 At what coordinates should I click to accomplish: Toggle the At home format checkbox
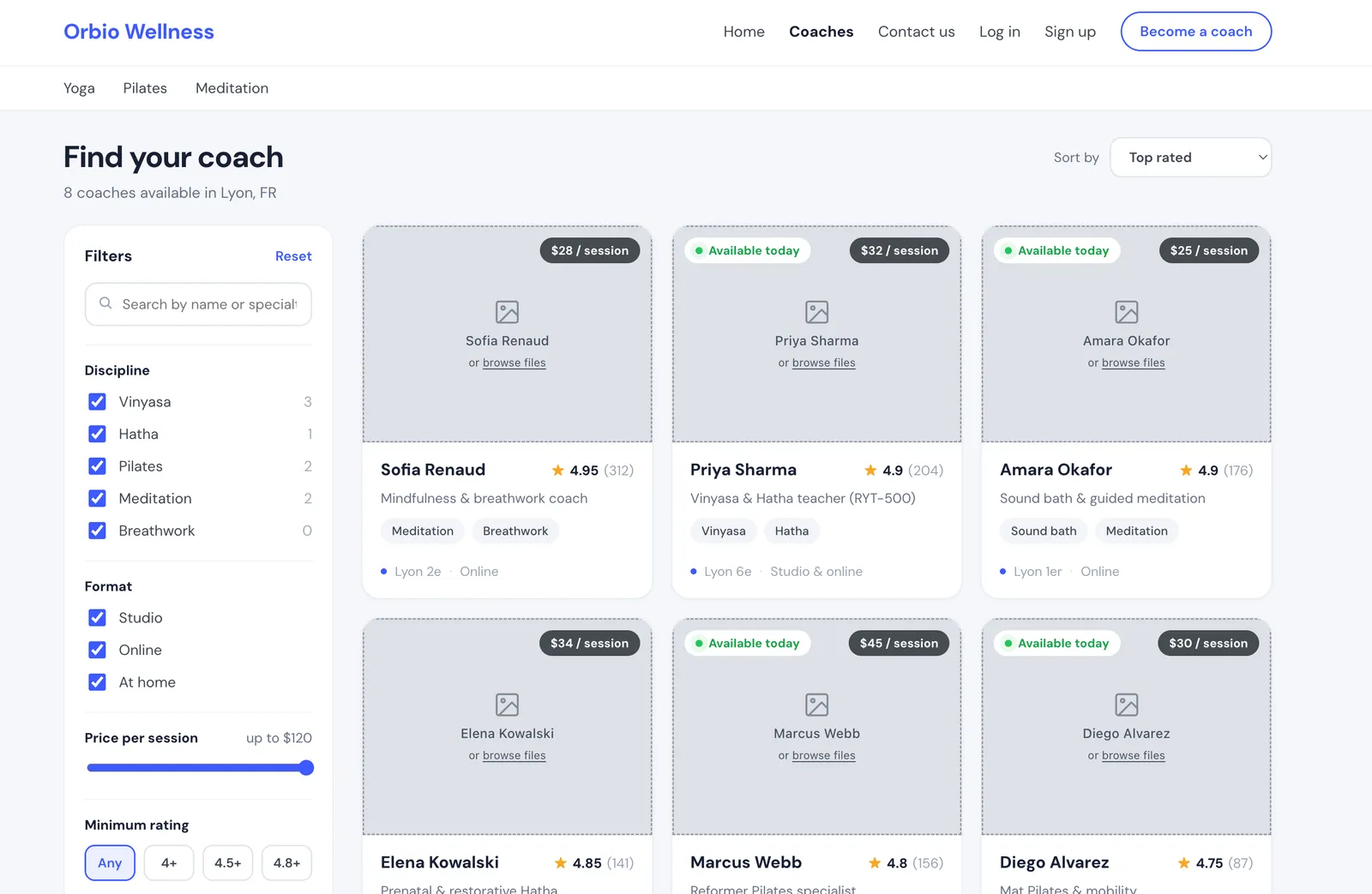[98, 682]
